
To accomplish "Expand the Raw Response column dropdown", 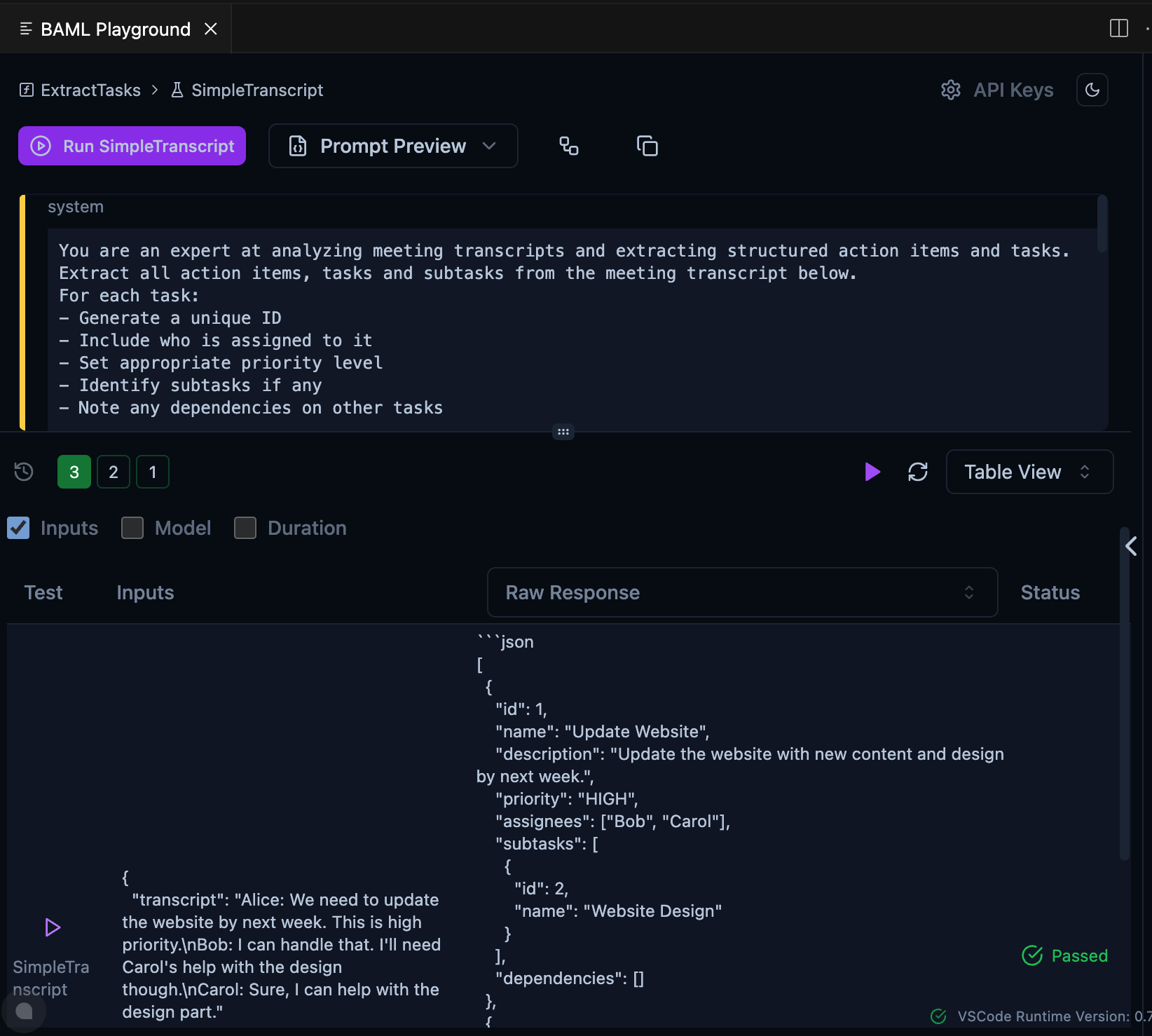I will [x=742, y=592].
